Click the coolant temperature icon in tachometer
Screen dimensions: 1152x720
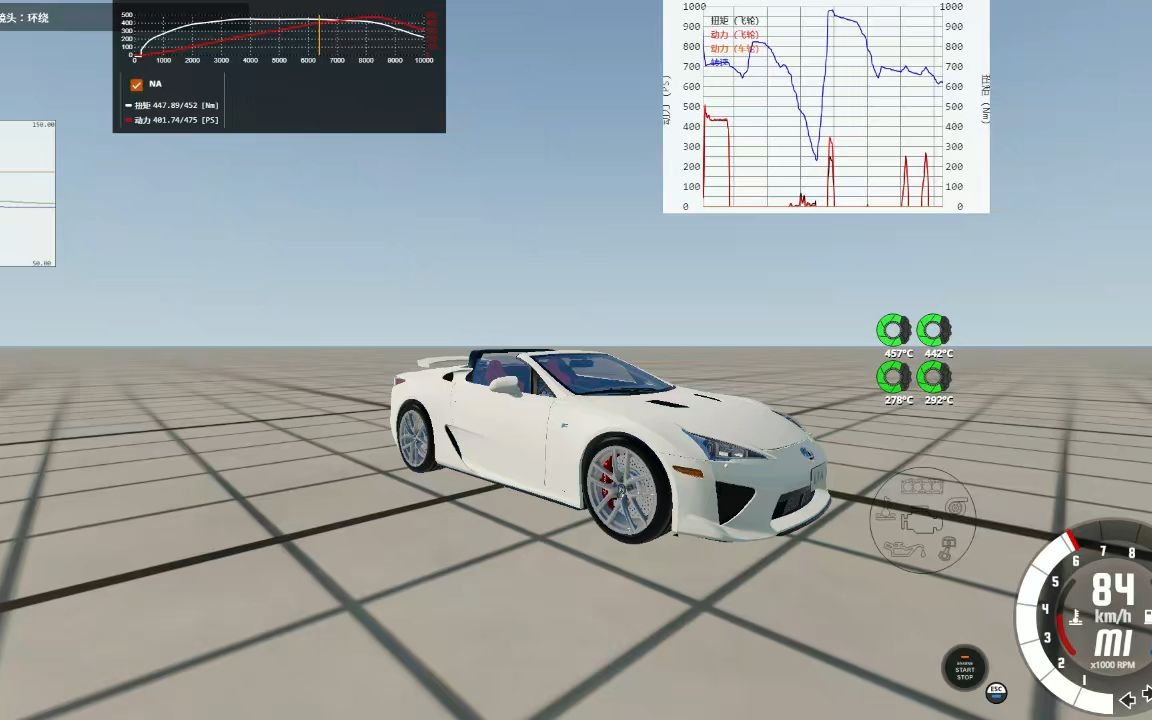point(1075,617)
